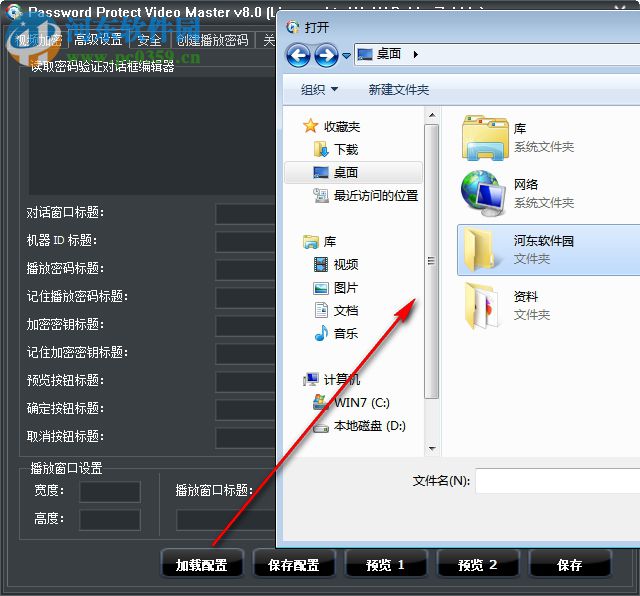
Task: Click the 加密密钥标题 input field
Action: click(x=246, y=326)
